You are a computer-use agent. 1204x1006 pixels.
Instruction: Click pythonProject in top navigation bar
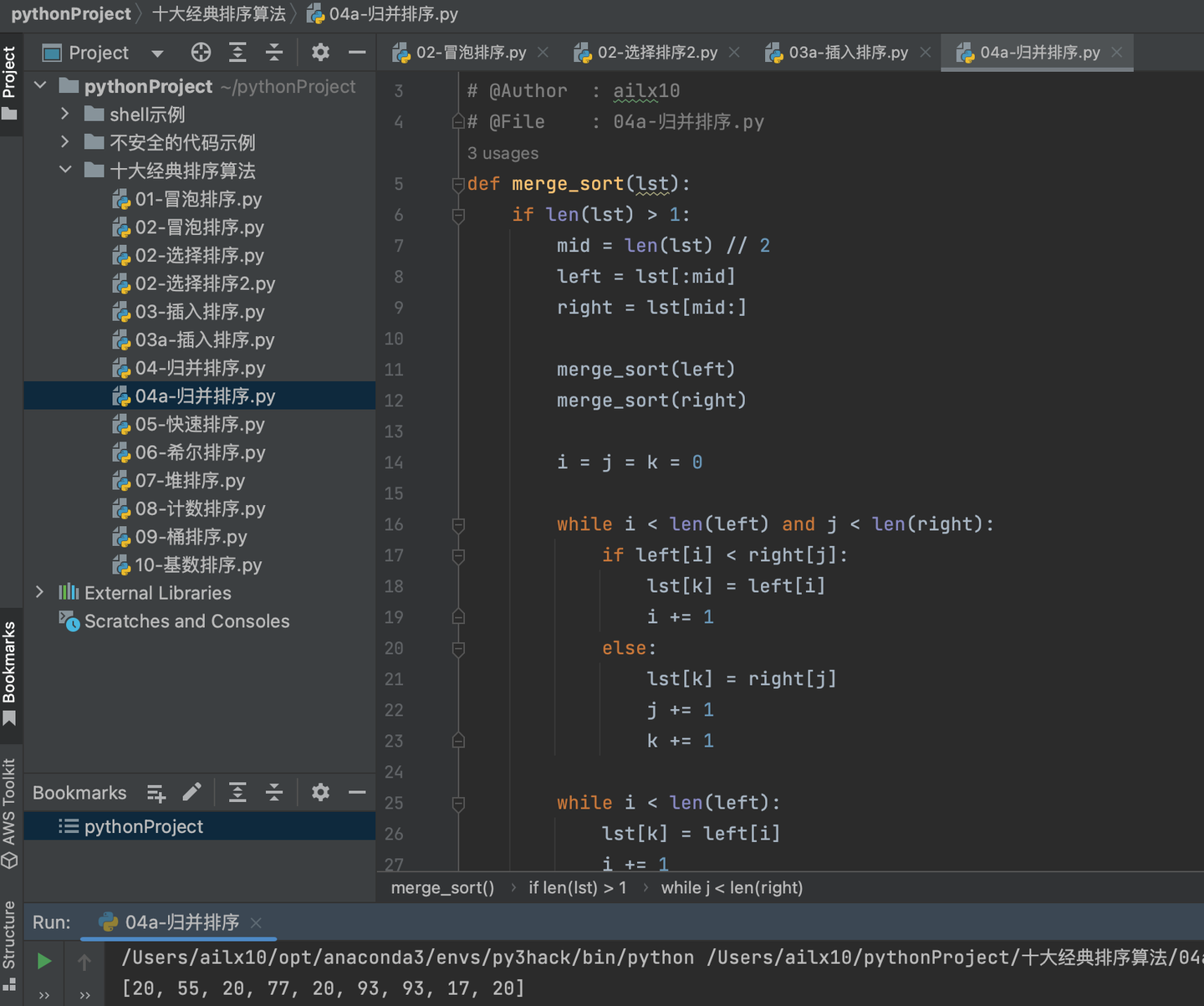71,14
